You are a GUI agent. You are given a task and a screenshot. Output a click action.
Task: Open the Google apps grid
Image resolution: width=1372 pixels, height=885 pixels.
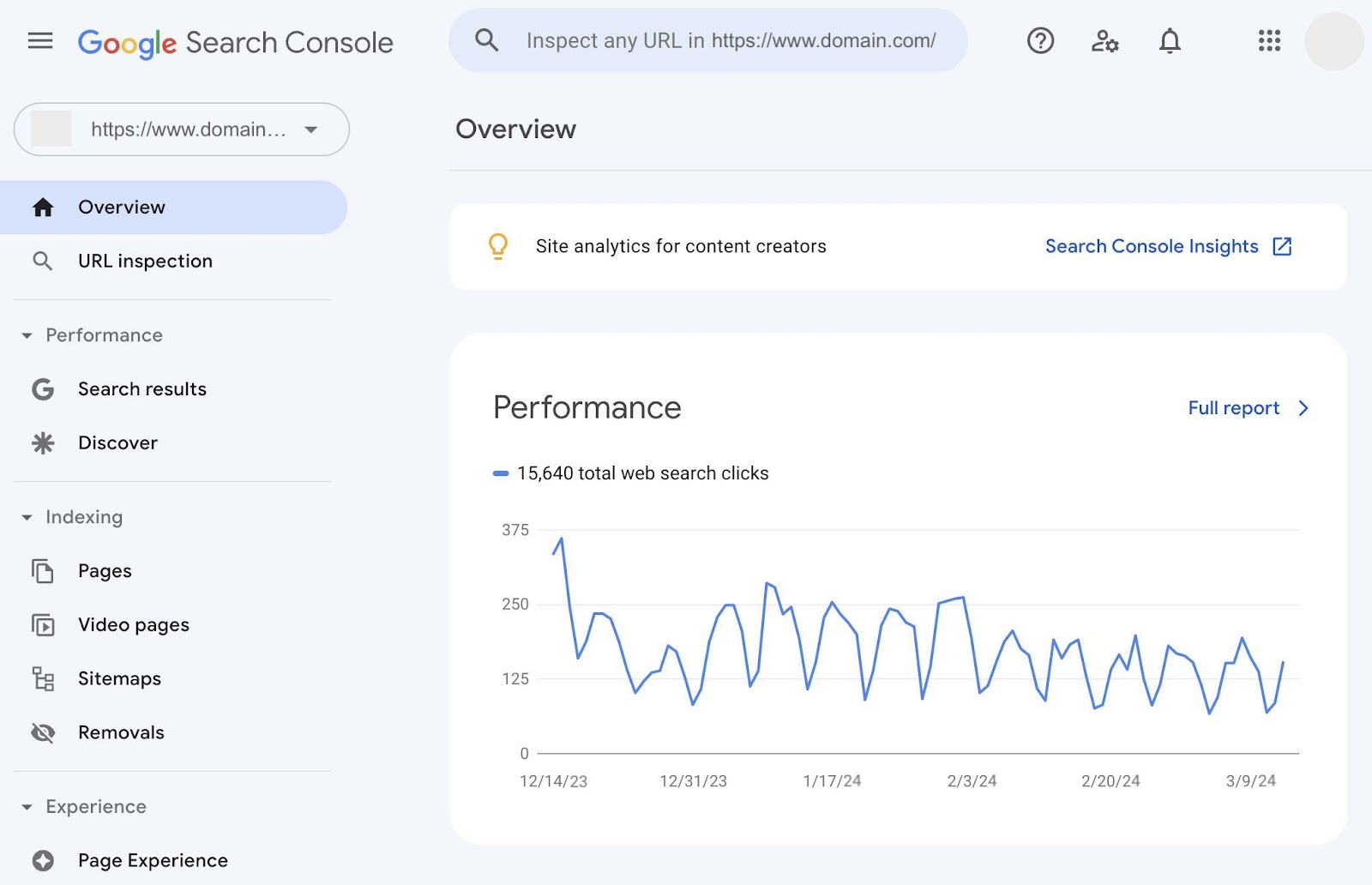tap(1268, 40)
